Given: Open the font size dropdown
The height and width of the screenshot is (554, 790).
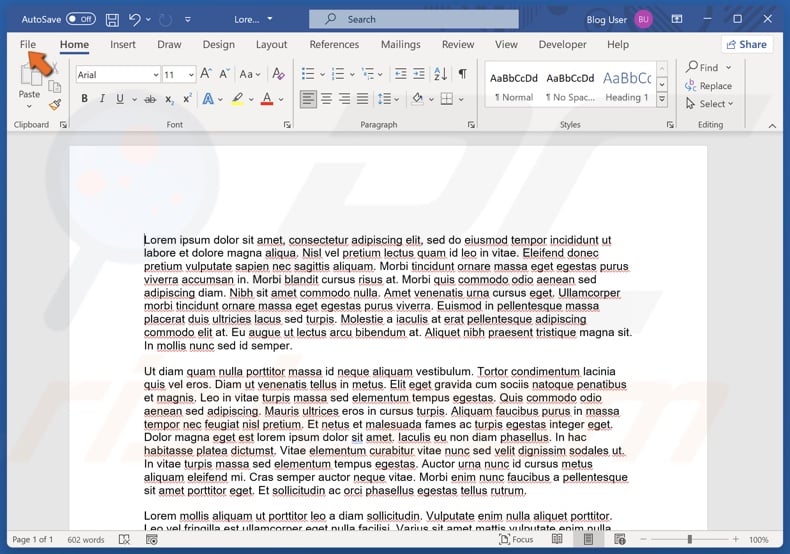Looking at the screenshot, I should (x=191, y=75).
